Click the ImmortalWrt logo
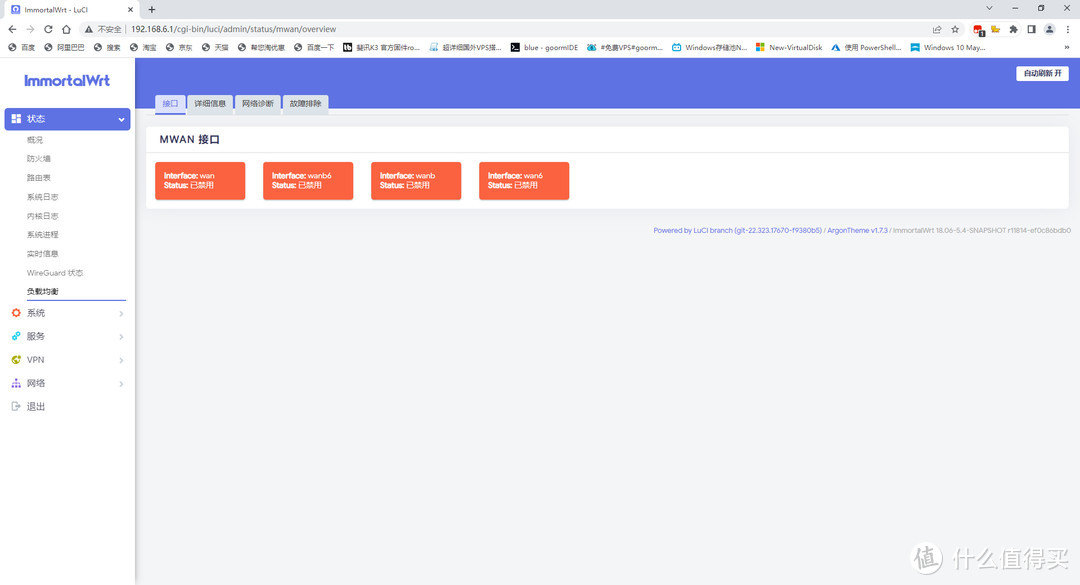 67,80
